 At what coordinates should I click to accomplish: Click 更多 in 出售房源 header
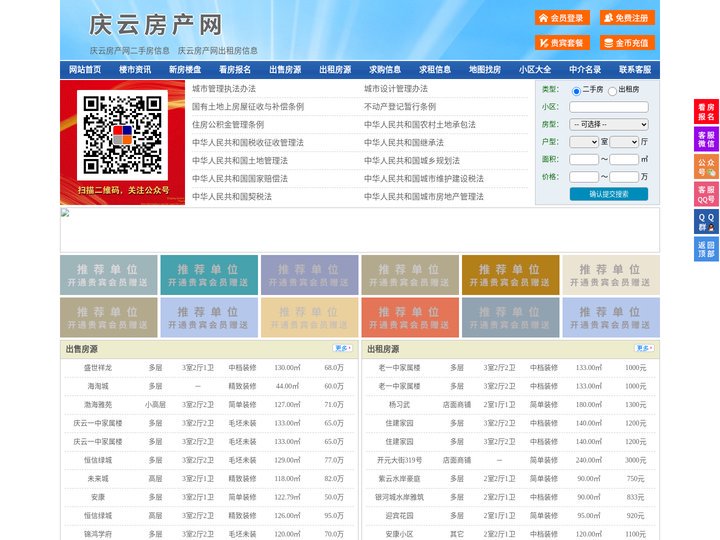pyautogui.click(x=343, y=349)
